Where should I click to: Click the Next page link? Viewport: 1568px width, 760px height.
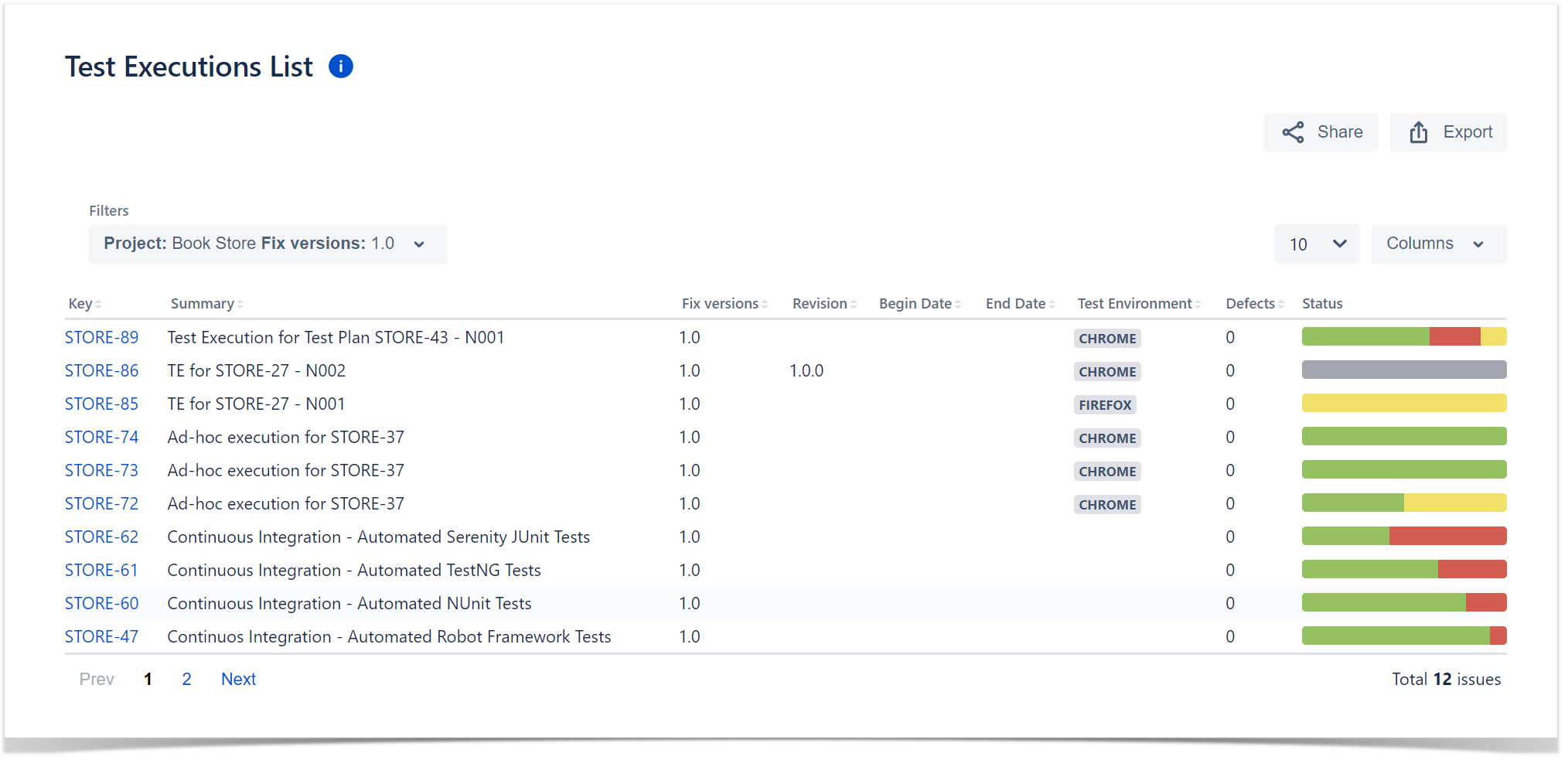click(x=238, y=680)
